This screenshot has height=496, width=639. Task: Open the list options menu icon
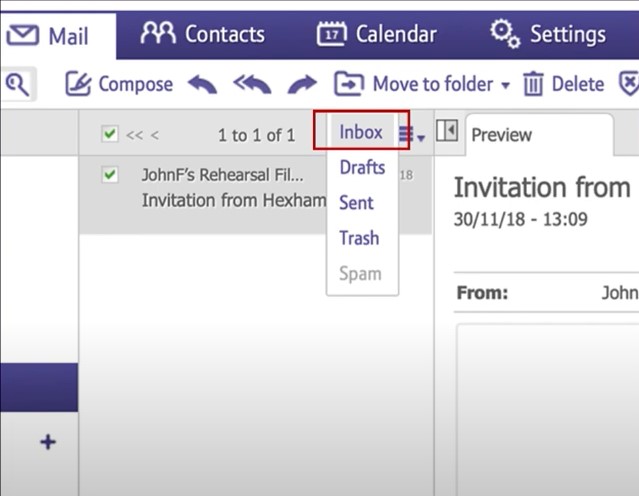[x=412, y=134]
